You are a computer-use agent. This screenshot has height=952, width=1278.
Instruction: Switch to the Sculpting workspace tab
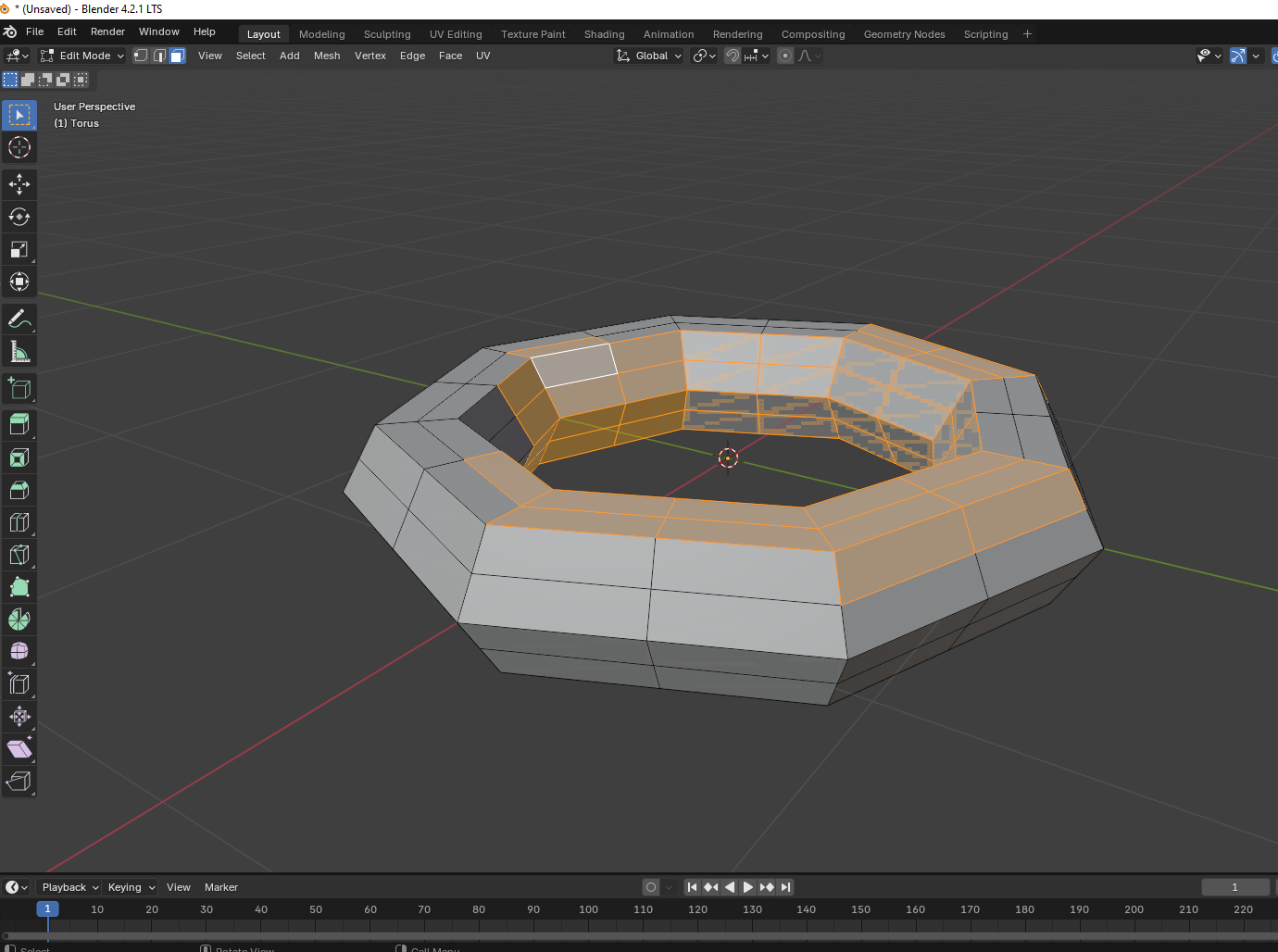click(387, 34)
